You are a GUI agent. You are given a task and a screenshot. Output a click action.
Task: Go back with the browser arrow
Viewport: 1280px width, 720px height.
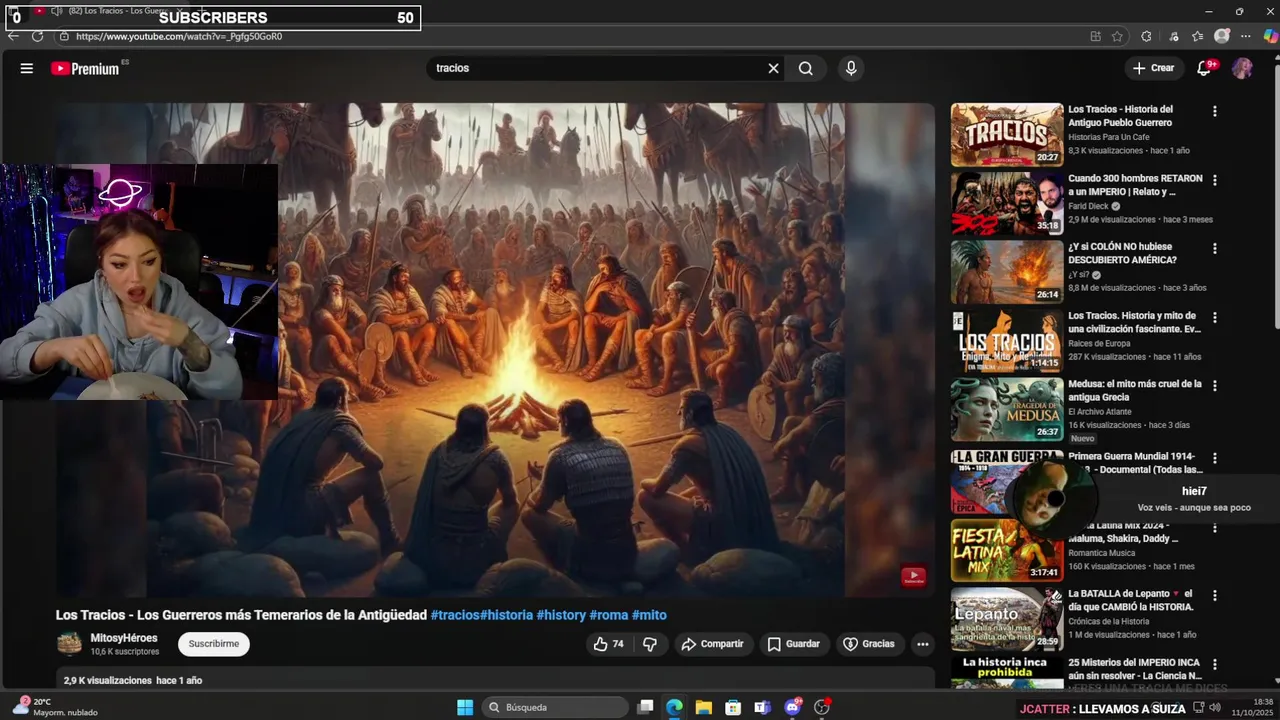(13, 36)
